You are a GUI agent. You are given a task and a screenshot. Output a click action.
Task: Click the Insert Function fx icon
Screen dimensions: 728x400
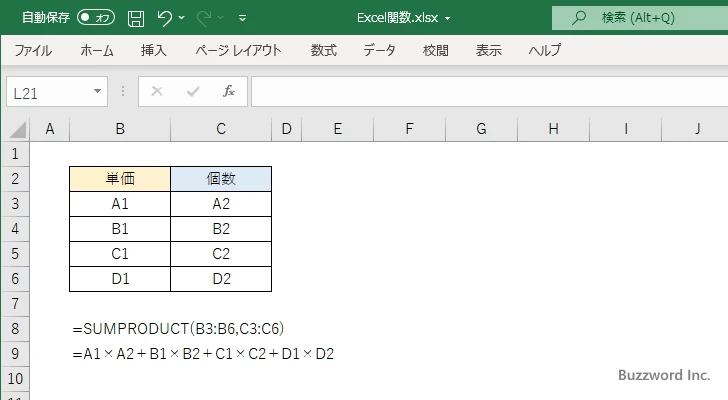(229, 91)
